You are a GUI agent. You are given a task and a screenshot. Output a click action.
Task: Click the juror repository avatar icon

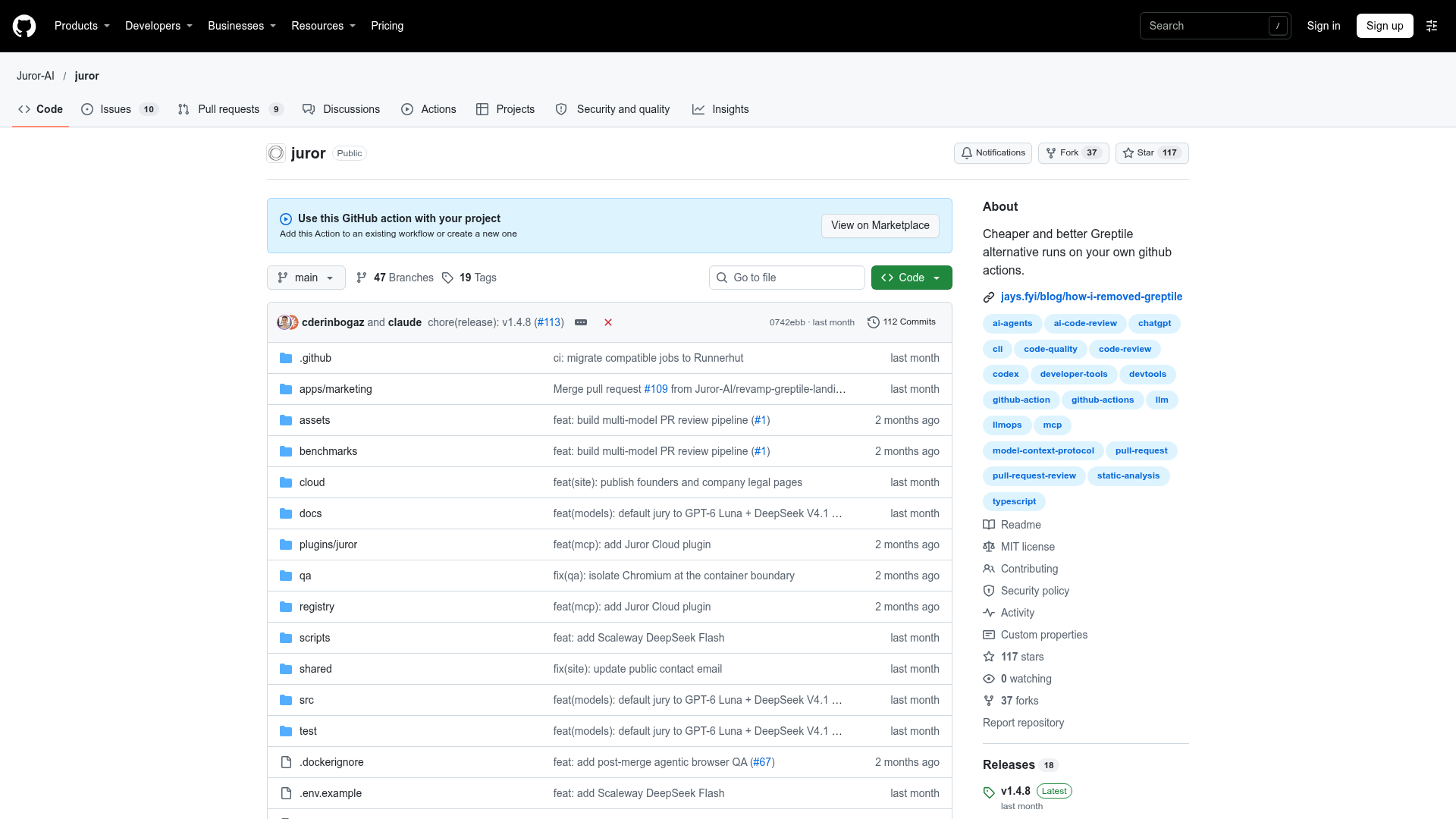pos(276,153)
